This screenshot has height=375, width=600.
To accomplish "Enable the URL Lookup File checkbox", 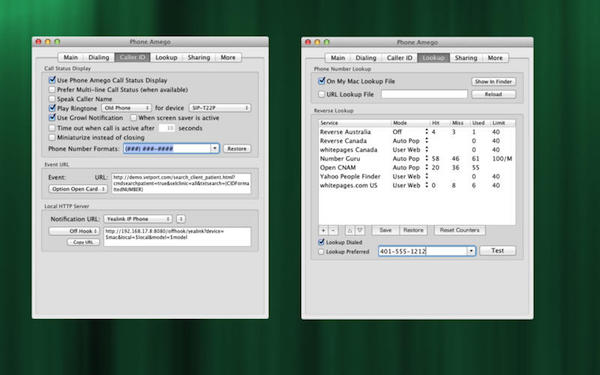I will (x=321, y=94).
